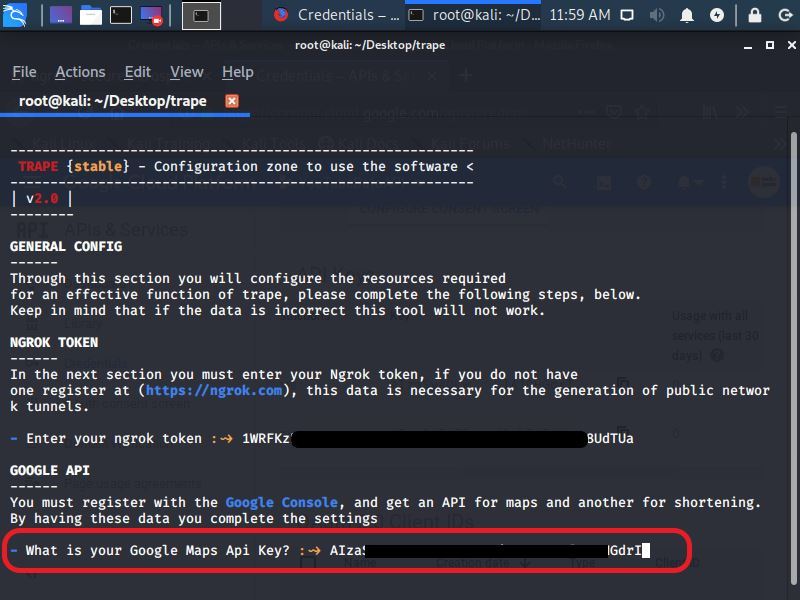
Task: Open the Kali dragon applications menu
Action: click(15, 15)
